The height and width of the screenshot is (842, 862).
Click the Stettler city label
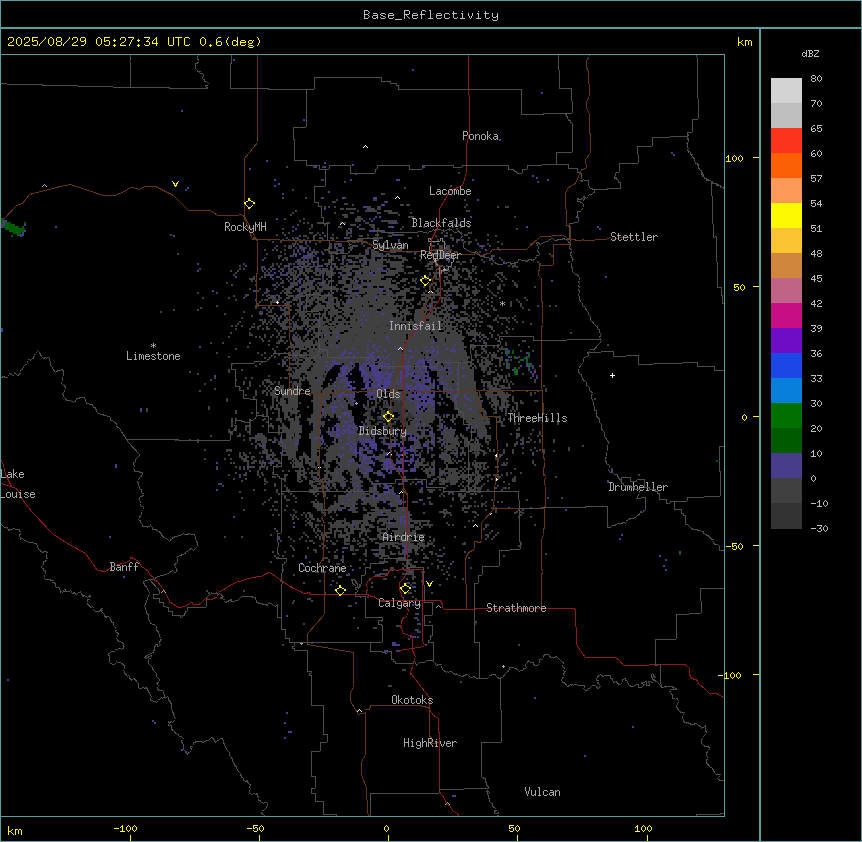point(634,237)
